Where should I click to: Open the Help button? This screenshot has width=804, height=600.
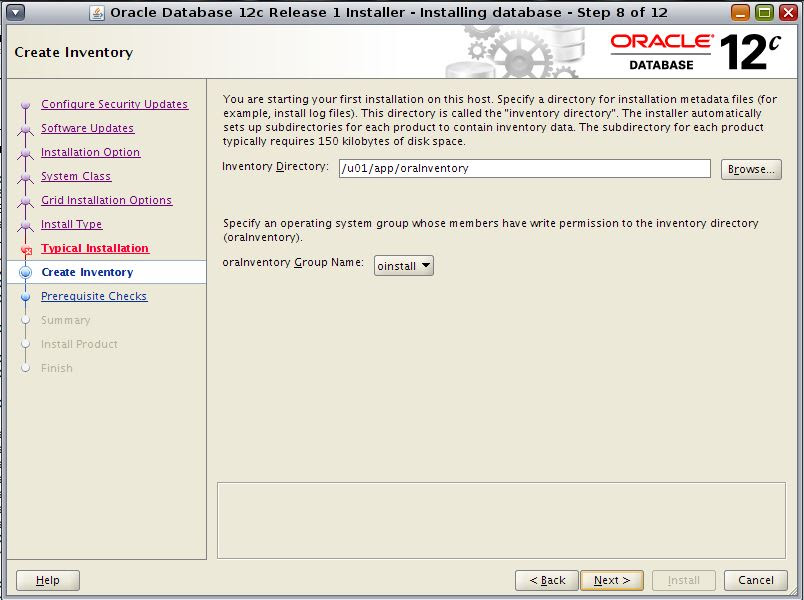pos(48,581)
